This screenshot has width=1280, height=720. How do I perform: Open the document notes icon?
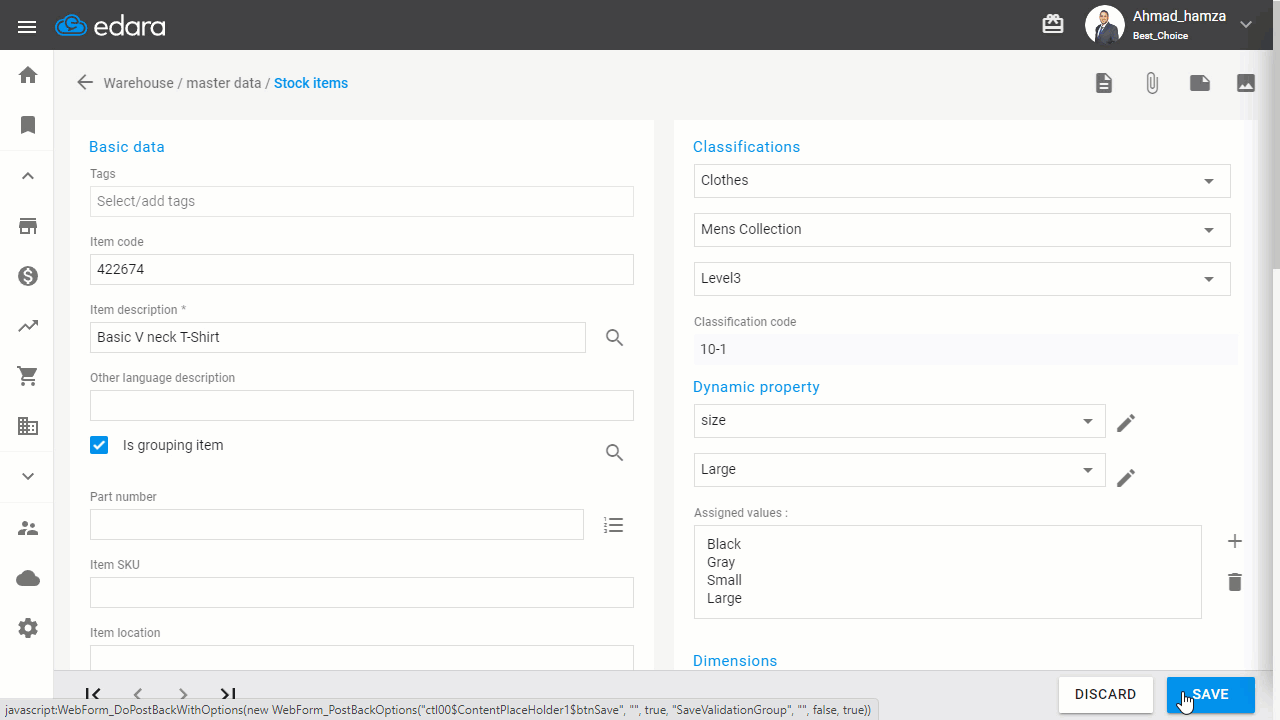tap(1104, 83)
